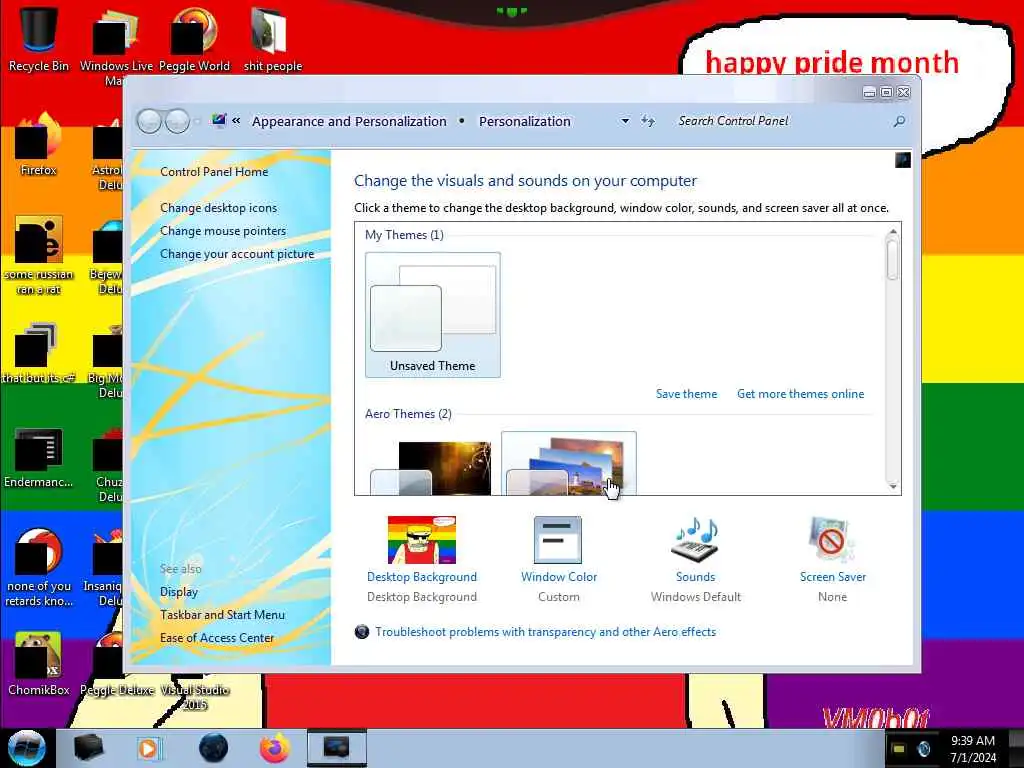Click the Window Color text link
1024x768 pixels.
click(x=559, y=577)
